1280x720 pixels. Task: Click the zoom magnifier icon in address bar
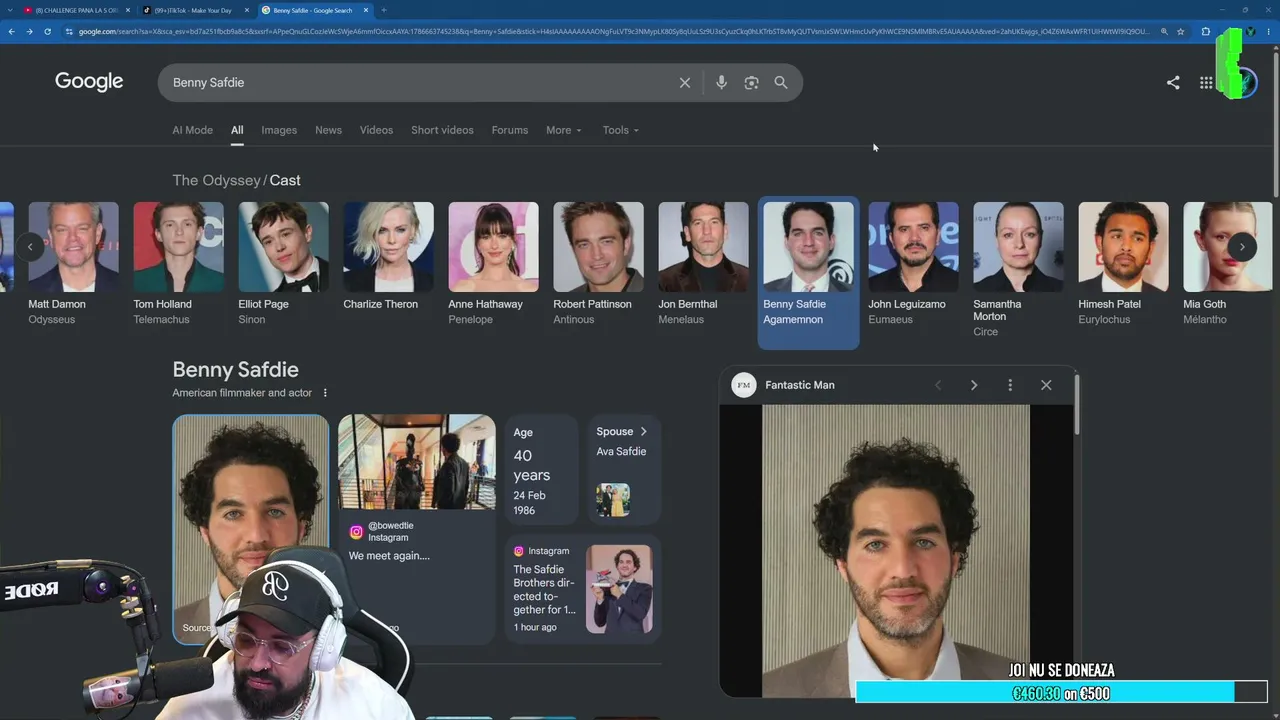tap(1164, 31)
